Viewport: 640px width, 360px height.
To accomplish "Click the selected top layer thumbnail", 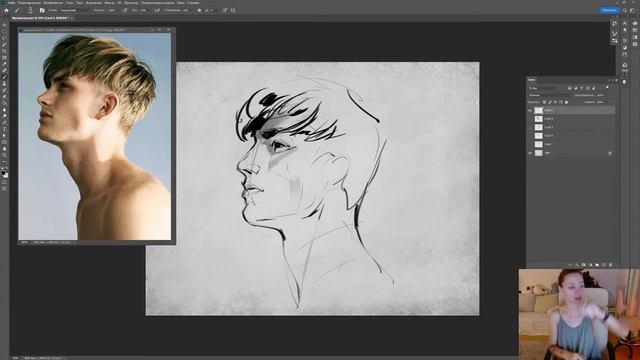I will tap(539, 111).
